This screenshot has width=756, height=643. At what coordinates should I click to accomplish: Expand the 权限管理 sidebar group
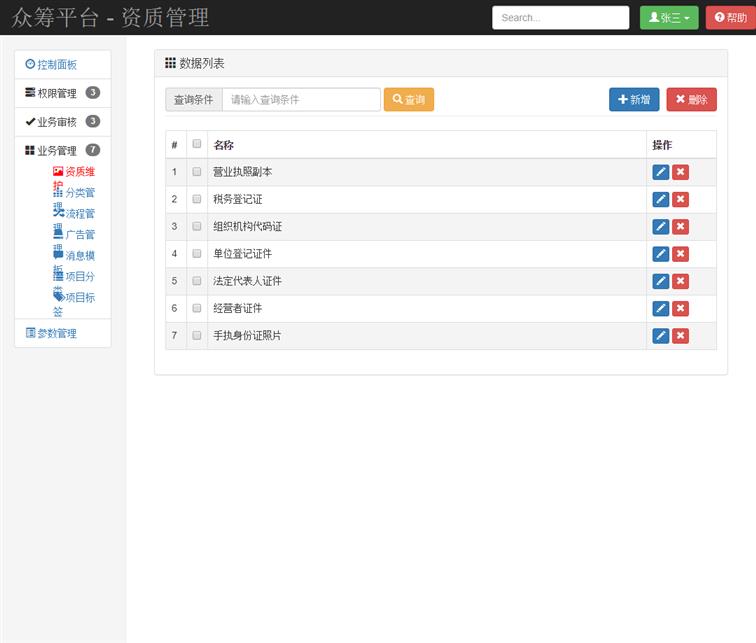[x=63, y=93]
